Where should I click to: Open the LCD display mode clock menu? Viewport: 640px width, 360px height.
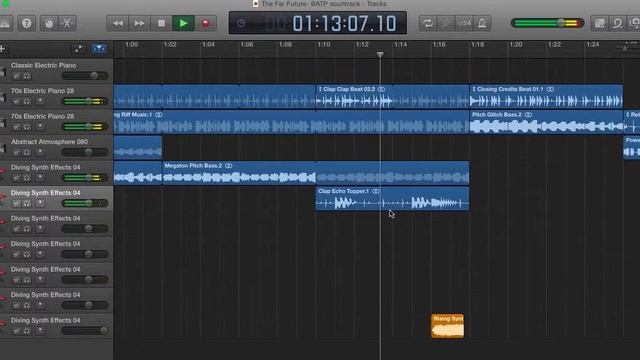click(x=241, y=23)
